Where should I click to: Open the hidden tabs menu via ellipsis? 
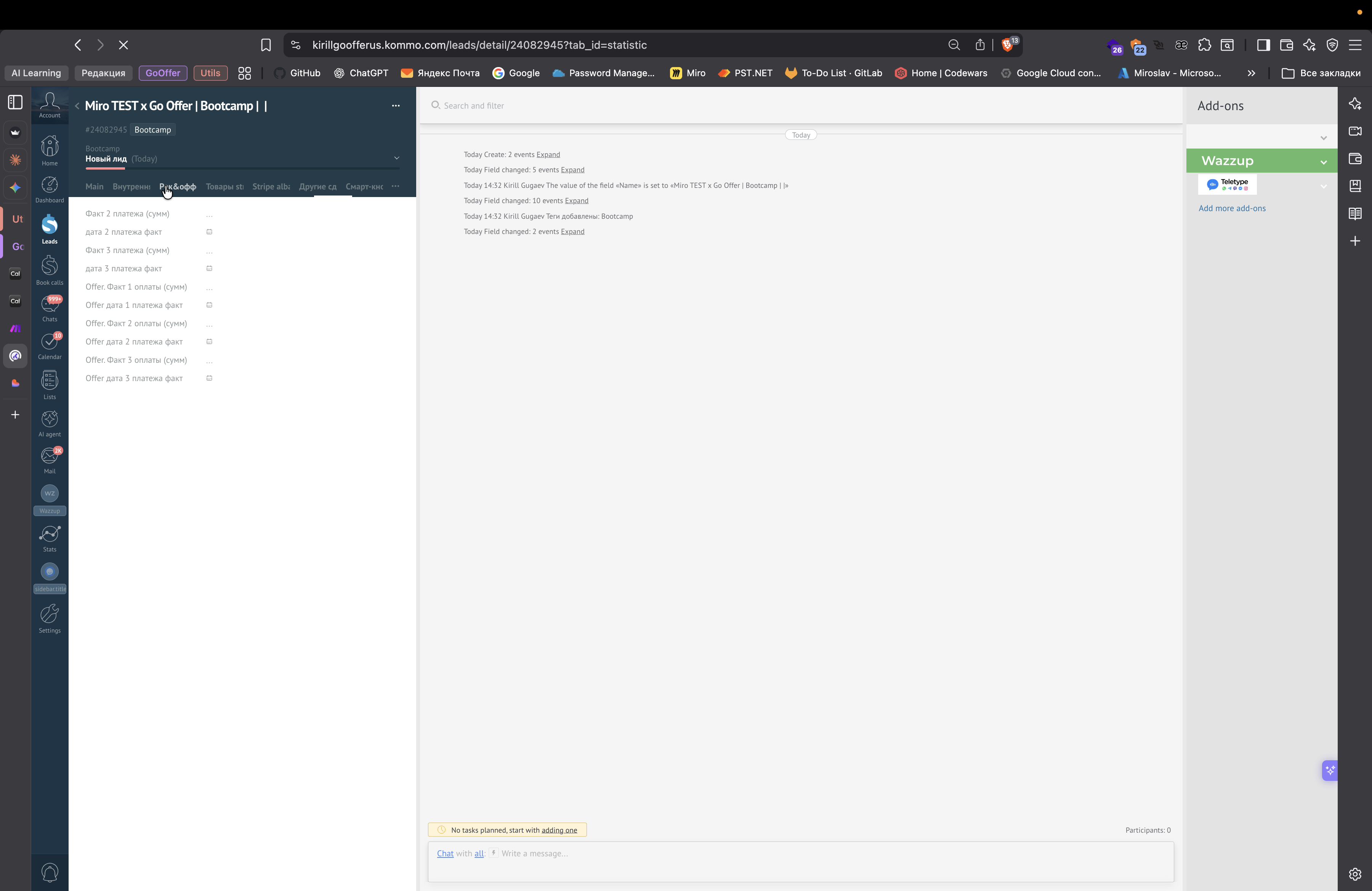[x=396, y=187]
